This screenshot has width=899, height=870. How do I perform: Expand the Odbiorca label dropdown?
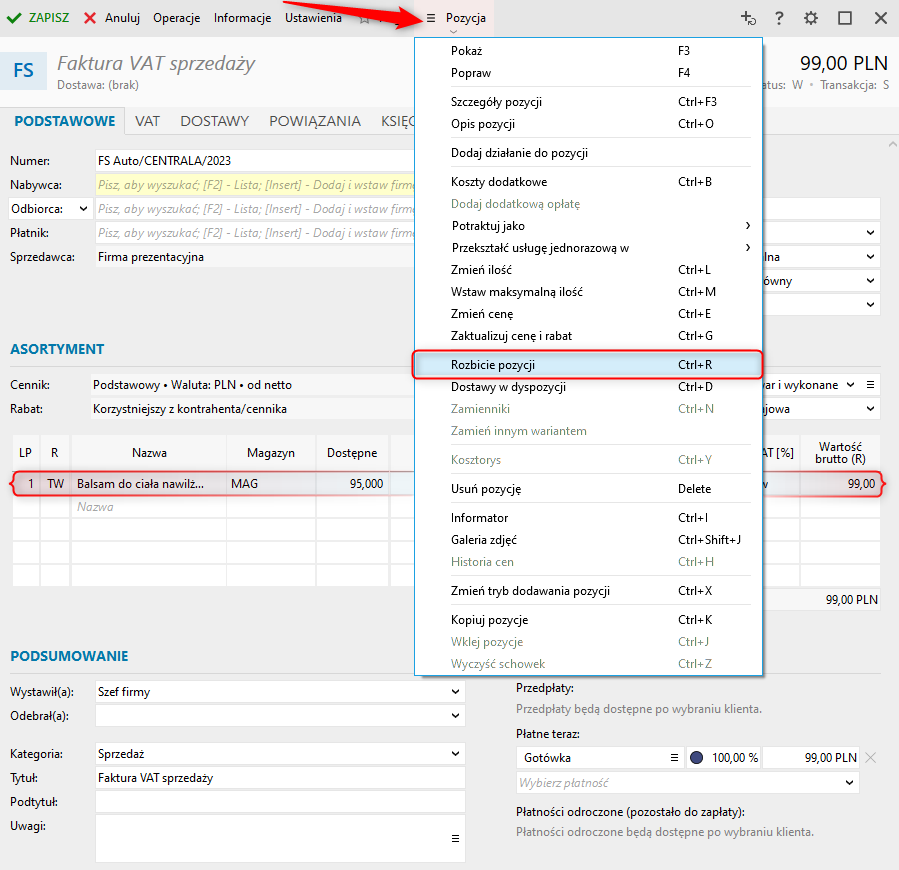pos(82,209)
